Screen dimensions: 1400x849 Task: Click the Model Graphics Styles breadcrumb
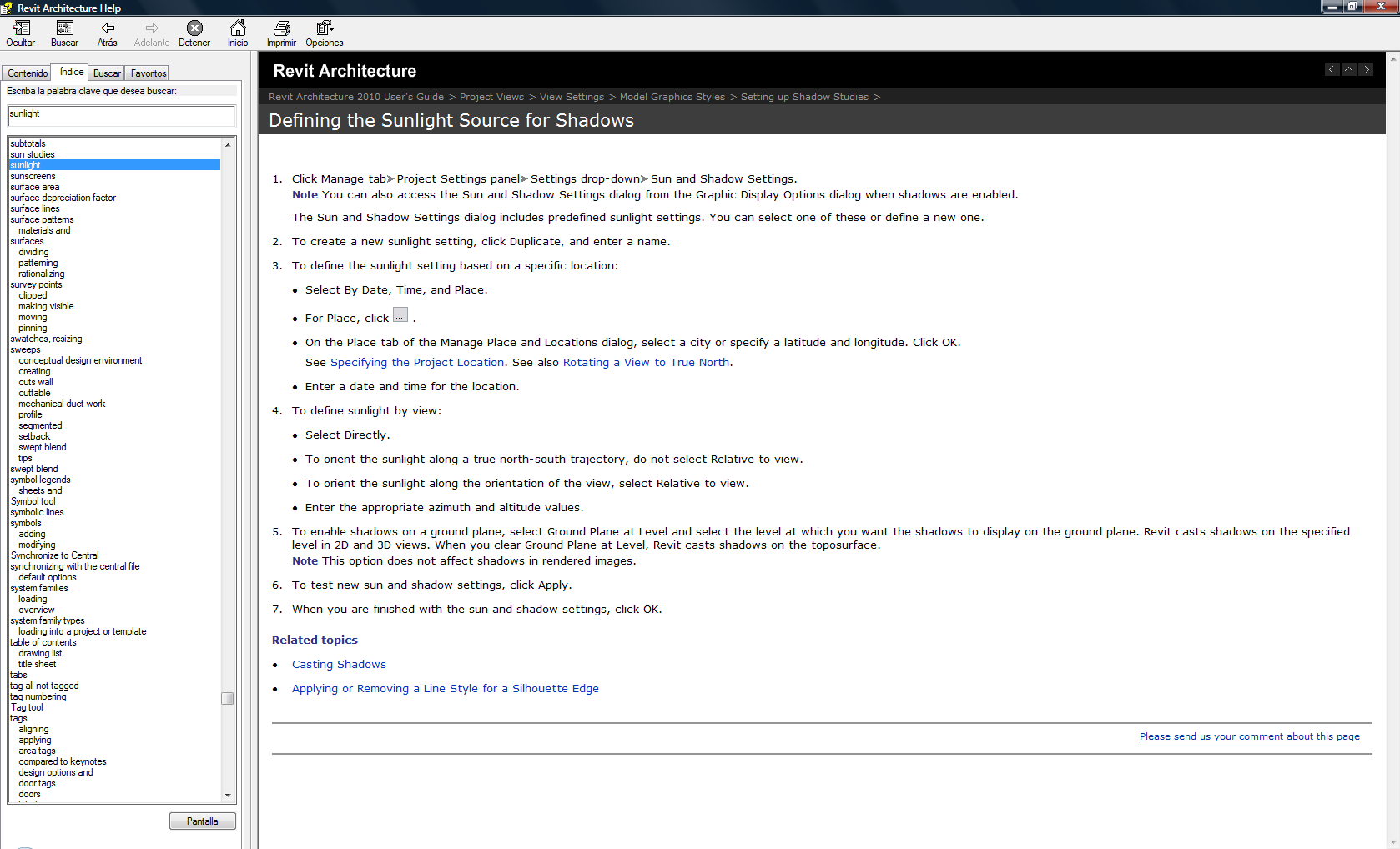[x=672, y=97]
